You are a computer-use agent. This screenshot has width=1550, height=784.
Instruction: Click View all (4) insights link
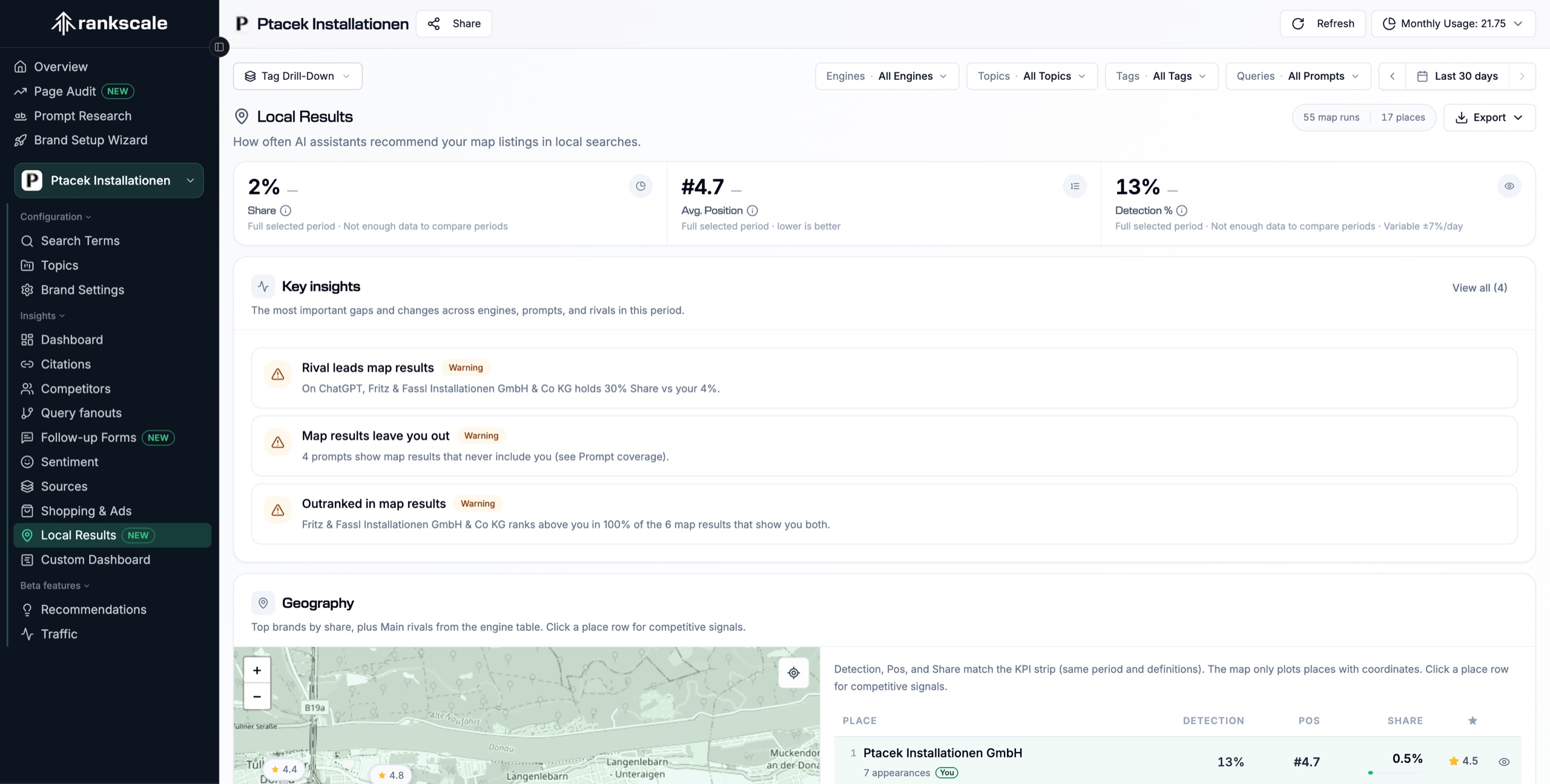(x=1480, y=288)
